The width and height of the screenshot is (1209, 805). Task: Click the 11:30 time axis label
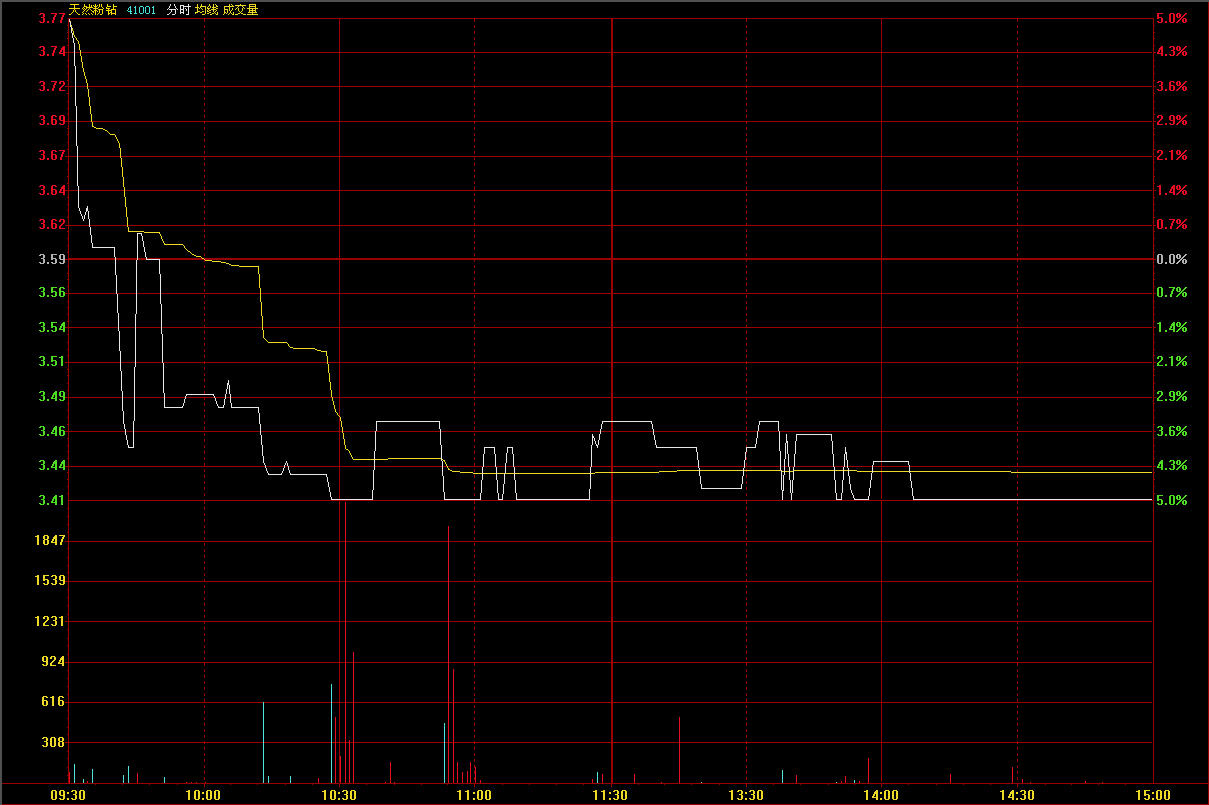coord(610,795)
